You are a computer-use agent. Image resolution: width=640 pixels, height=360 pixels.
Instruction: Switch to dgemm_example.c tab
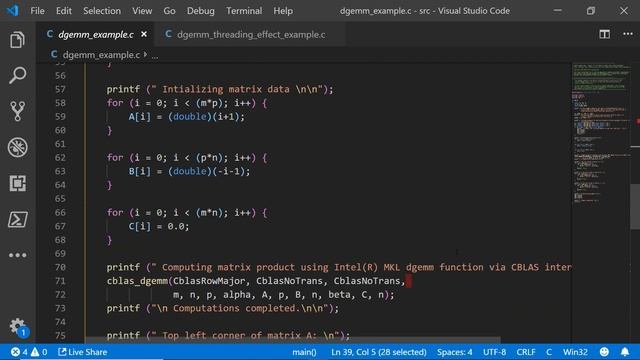pos(96,35)
